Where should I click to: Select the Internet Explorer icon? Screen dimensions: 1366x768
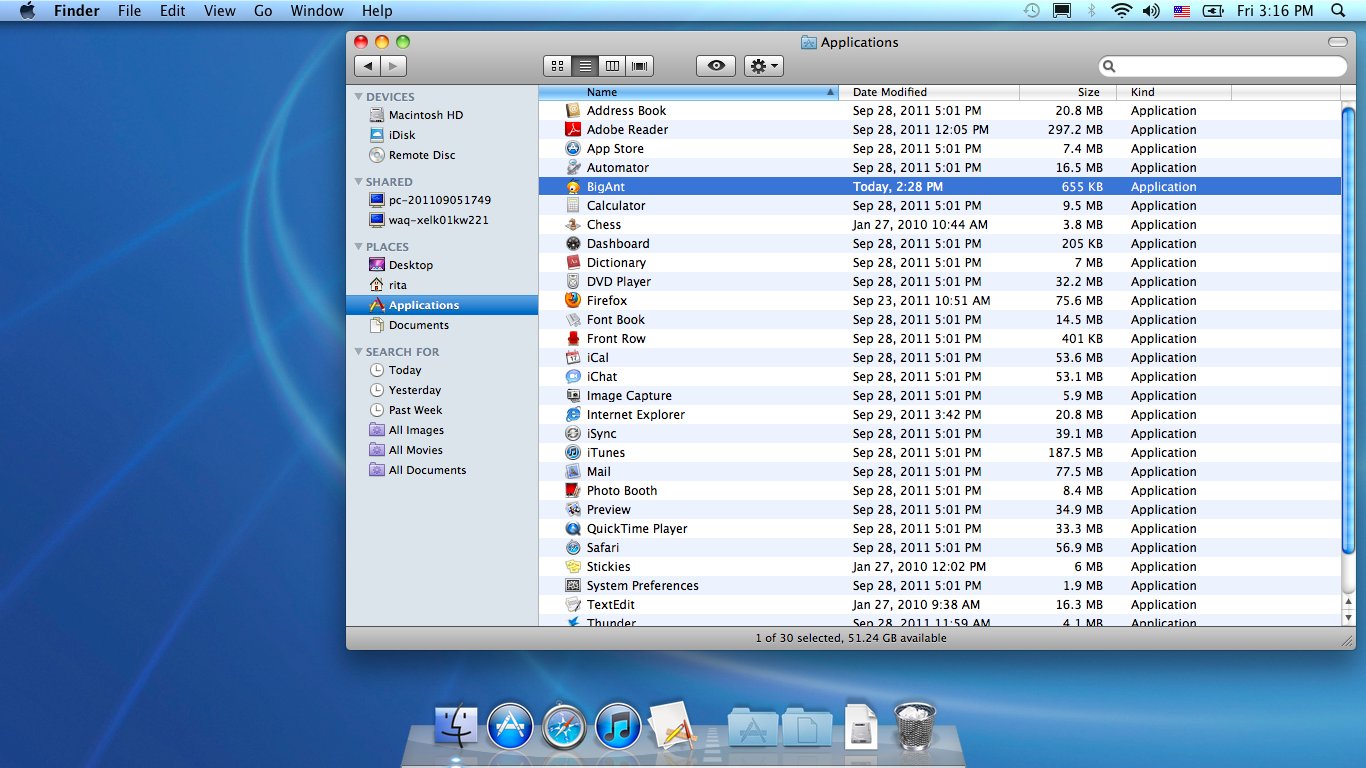[x=573, y=415]
